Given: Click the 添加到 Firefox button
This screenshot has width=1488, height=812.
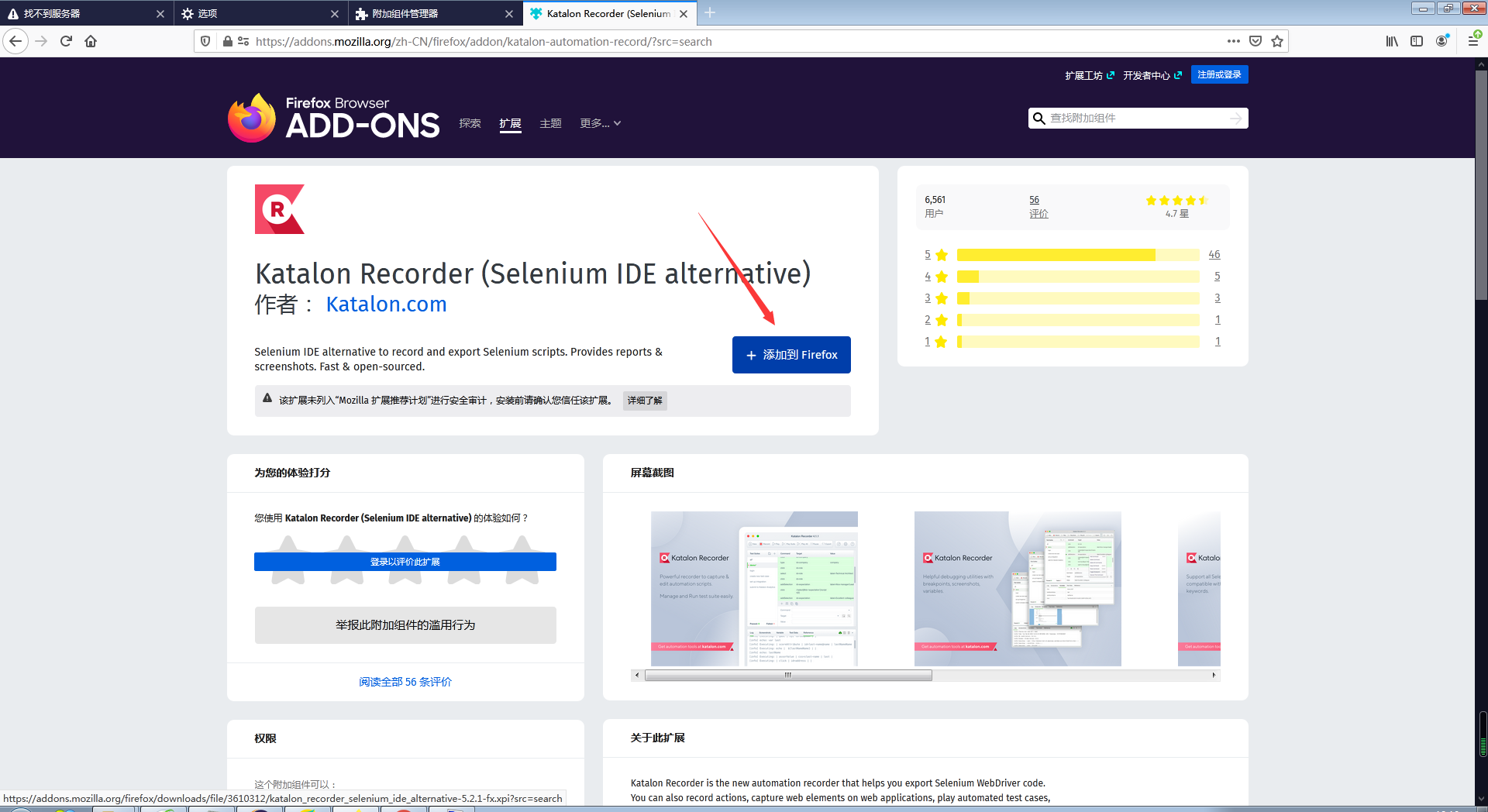Looking at the screenshot, I should click(791, 355).
